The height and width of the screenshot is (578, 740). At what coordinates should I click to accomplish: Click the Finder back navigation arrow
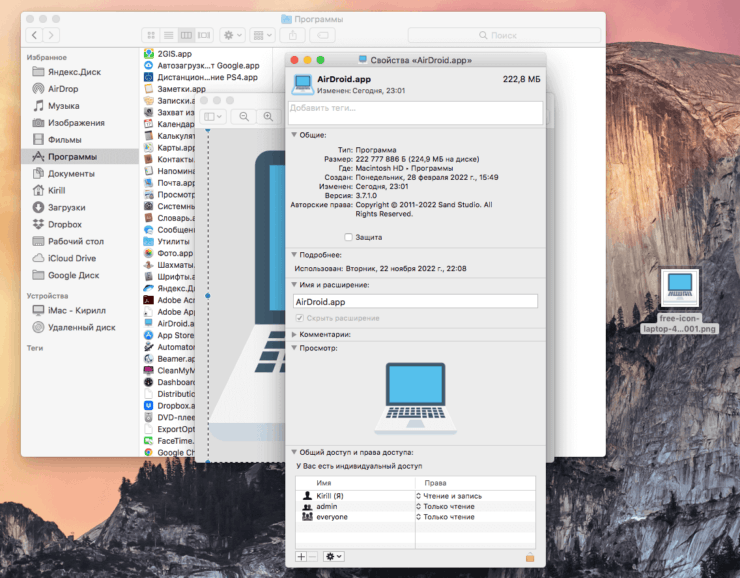(35, 35)
